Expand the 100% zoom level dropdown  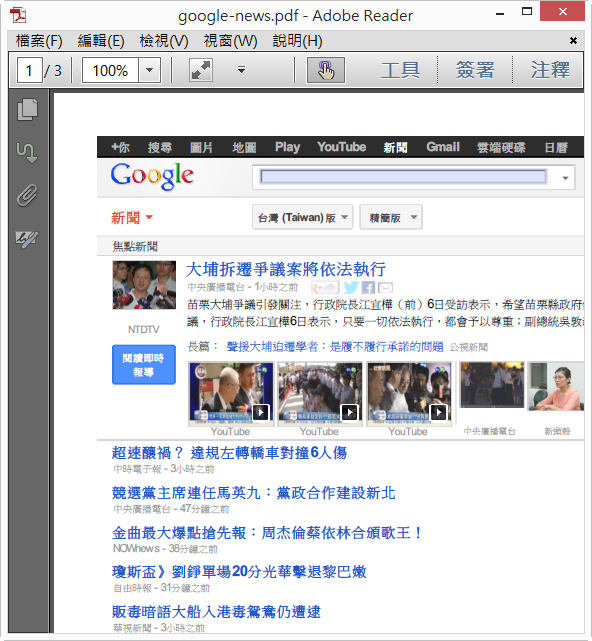[x=150, y=70]
